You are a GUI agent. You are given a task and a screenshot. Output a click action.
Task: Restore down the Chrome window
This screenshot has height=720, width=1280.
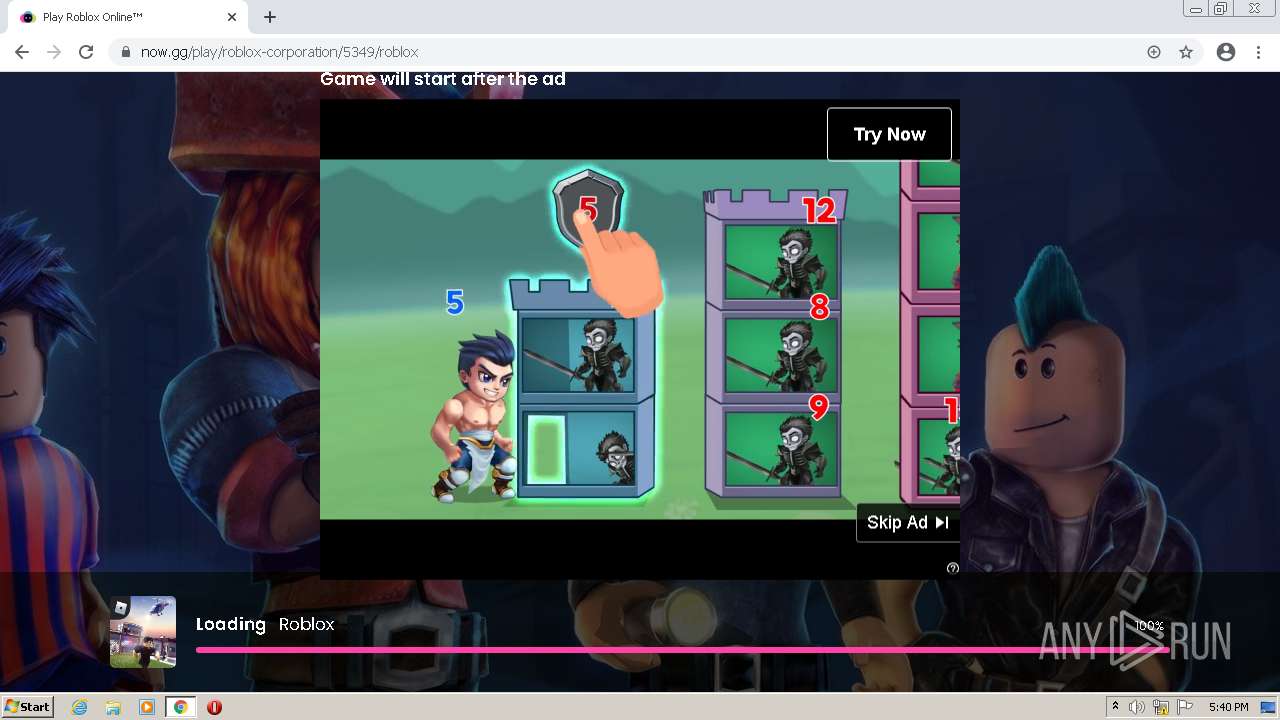coord(1221,9)
